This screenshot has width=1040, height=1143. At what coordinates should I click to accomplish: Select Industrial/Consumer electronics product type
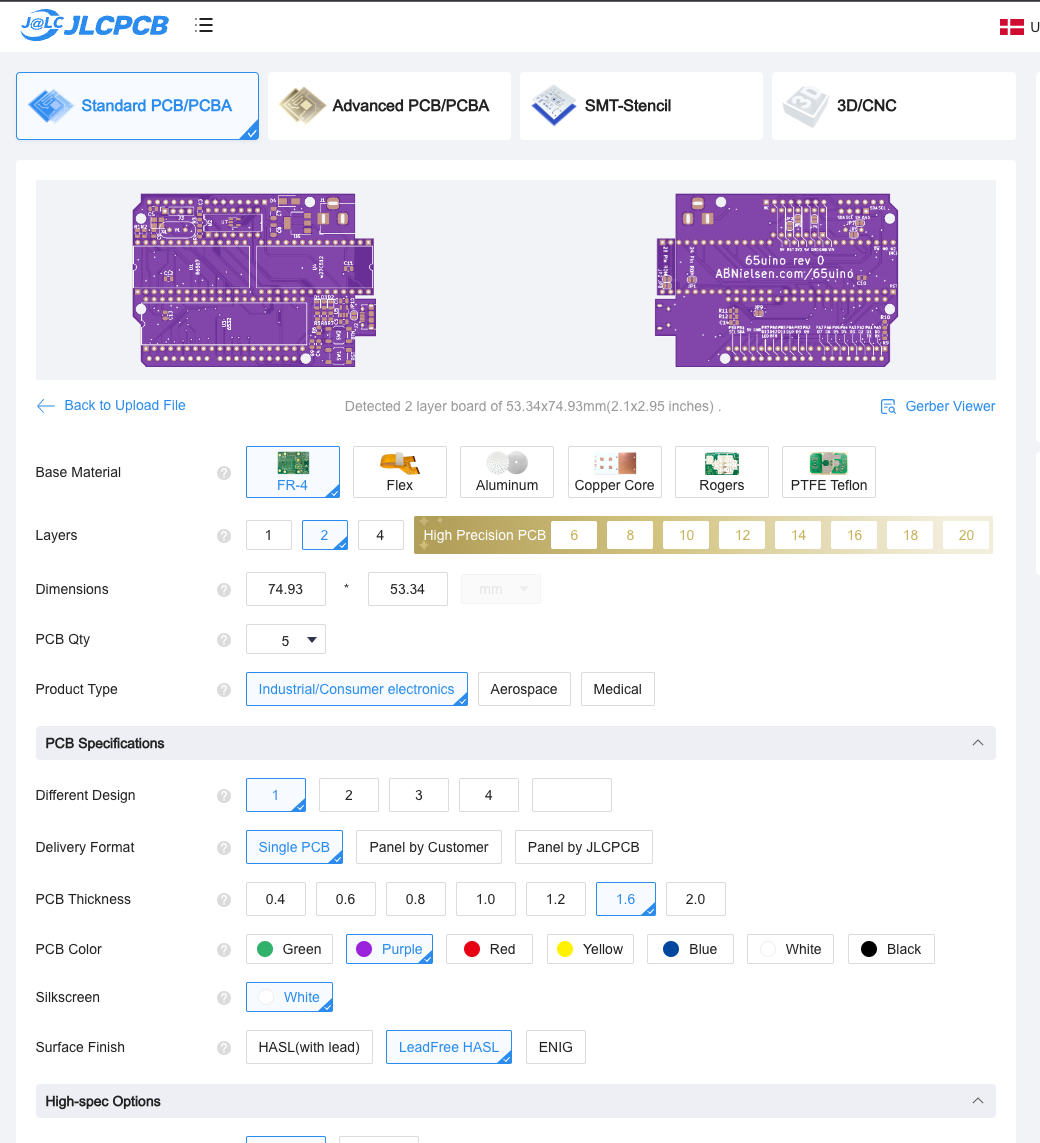click(x=356, y=689)
